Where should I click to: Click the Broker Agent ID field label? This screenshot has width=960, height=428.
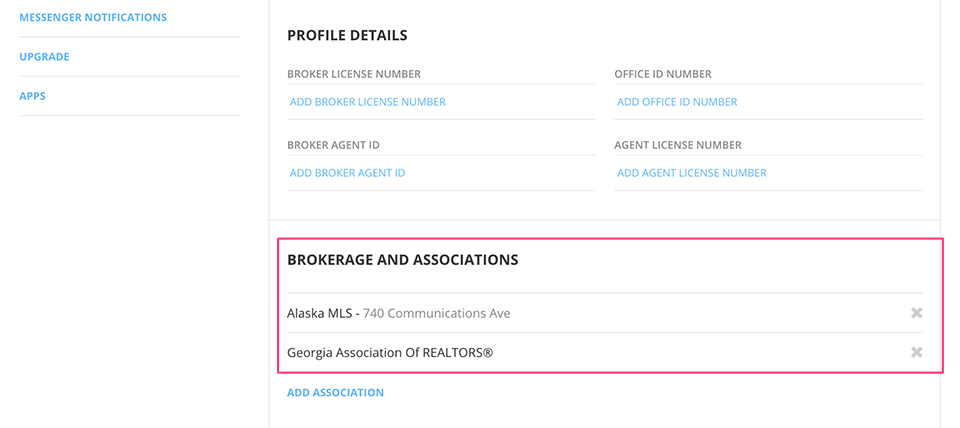(333, 145)
